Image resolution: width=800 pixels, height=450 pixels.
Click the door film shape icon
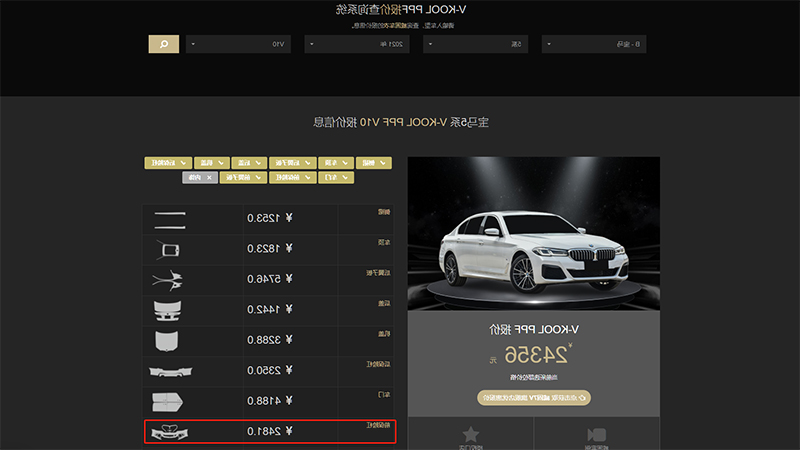pyautogui.click(x=167, y=402)
